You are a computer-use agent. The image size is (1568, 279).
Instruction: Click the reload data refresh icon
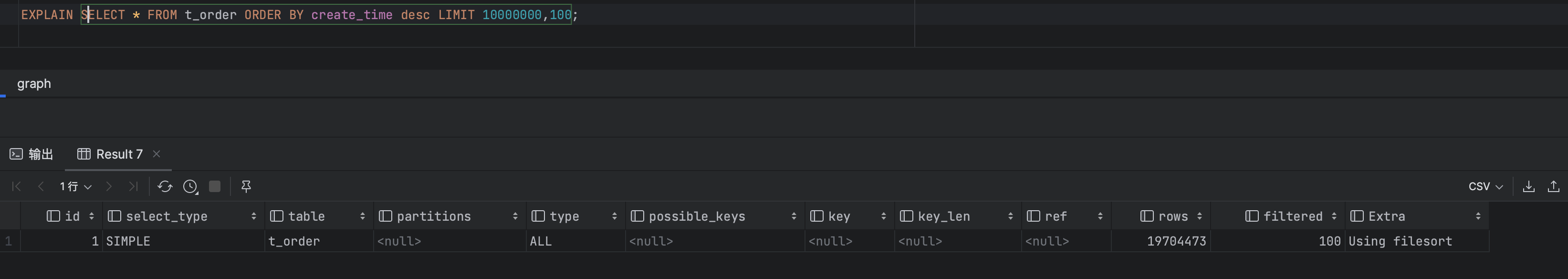pos(164,186)
